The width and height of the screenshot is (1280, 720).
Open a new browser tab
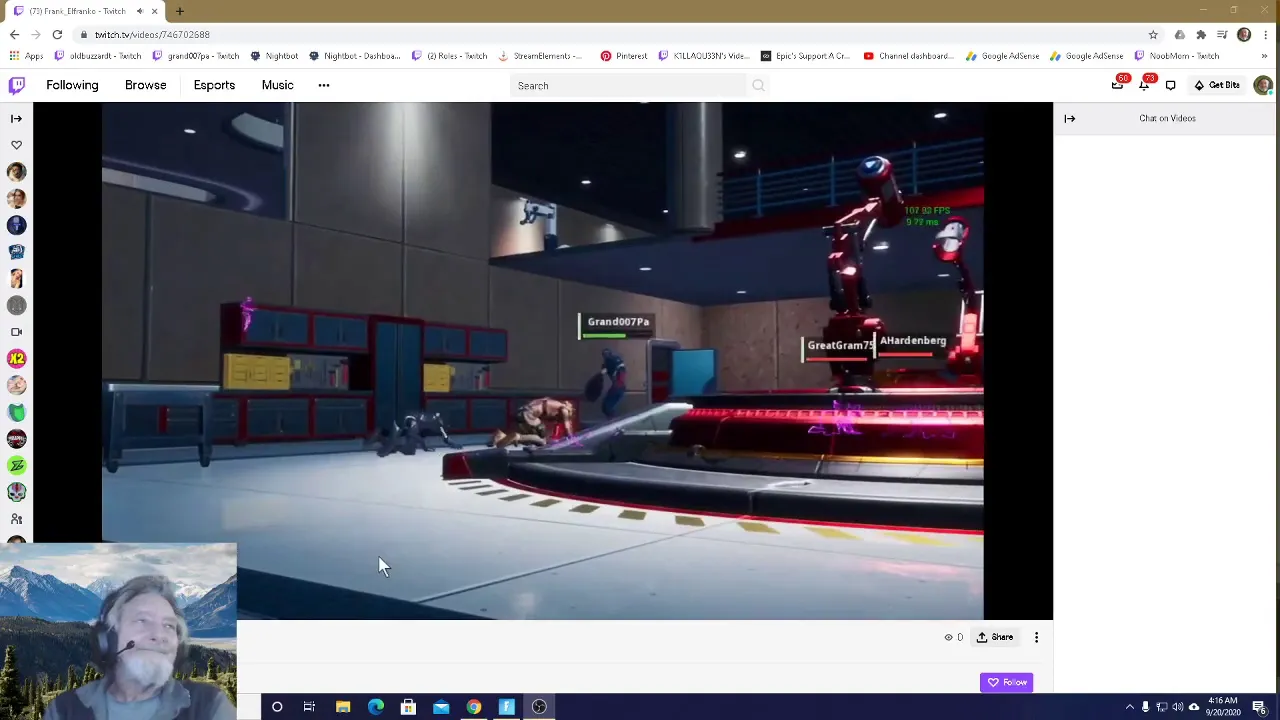[180, 11]
